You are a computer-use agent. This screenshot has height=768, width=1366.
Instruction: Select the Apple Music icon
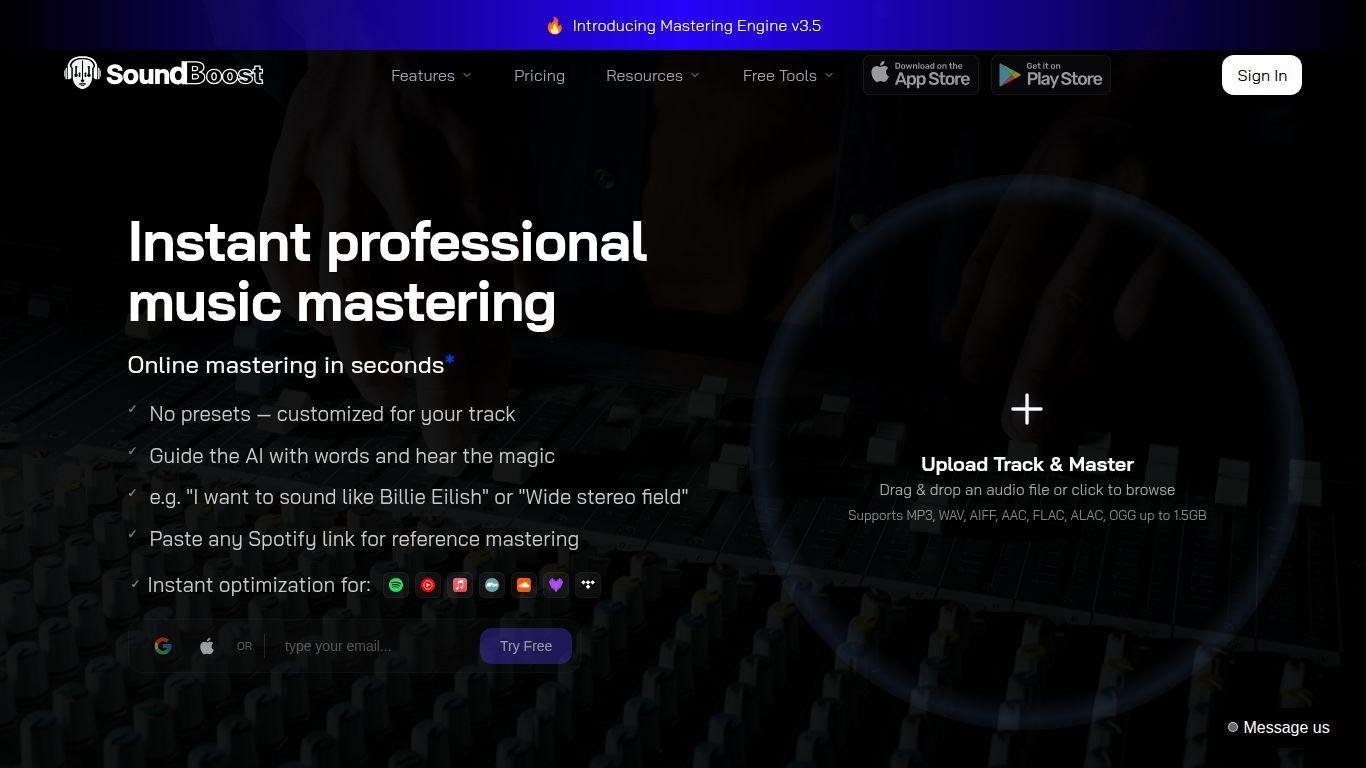[460, 585]
